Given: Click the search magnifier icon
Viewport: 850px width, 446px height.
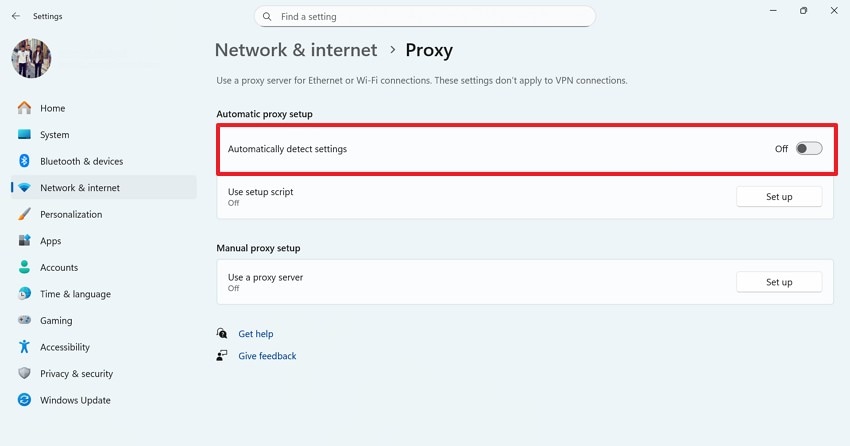Looking at the screenshot, I should click(x=267, y=17).
